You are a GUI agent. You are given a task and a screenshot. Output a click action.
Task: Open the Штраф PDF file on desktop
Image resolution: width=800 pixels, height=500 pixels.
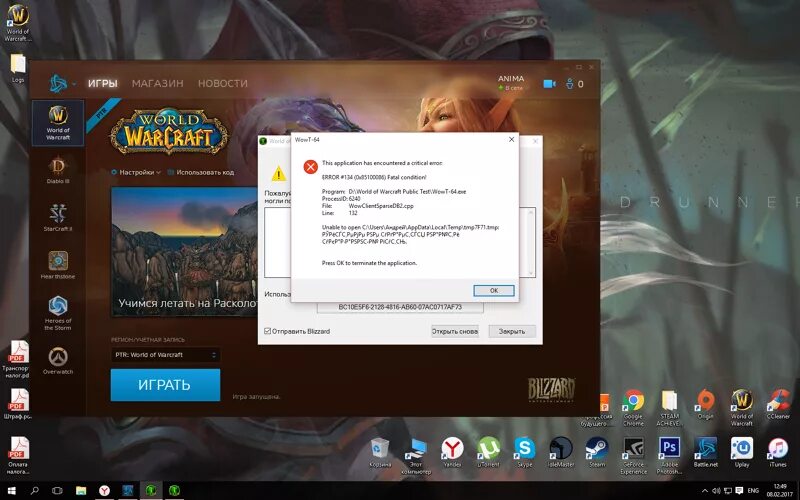17,404
